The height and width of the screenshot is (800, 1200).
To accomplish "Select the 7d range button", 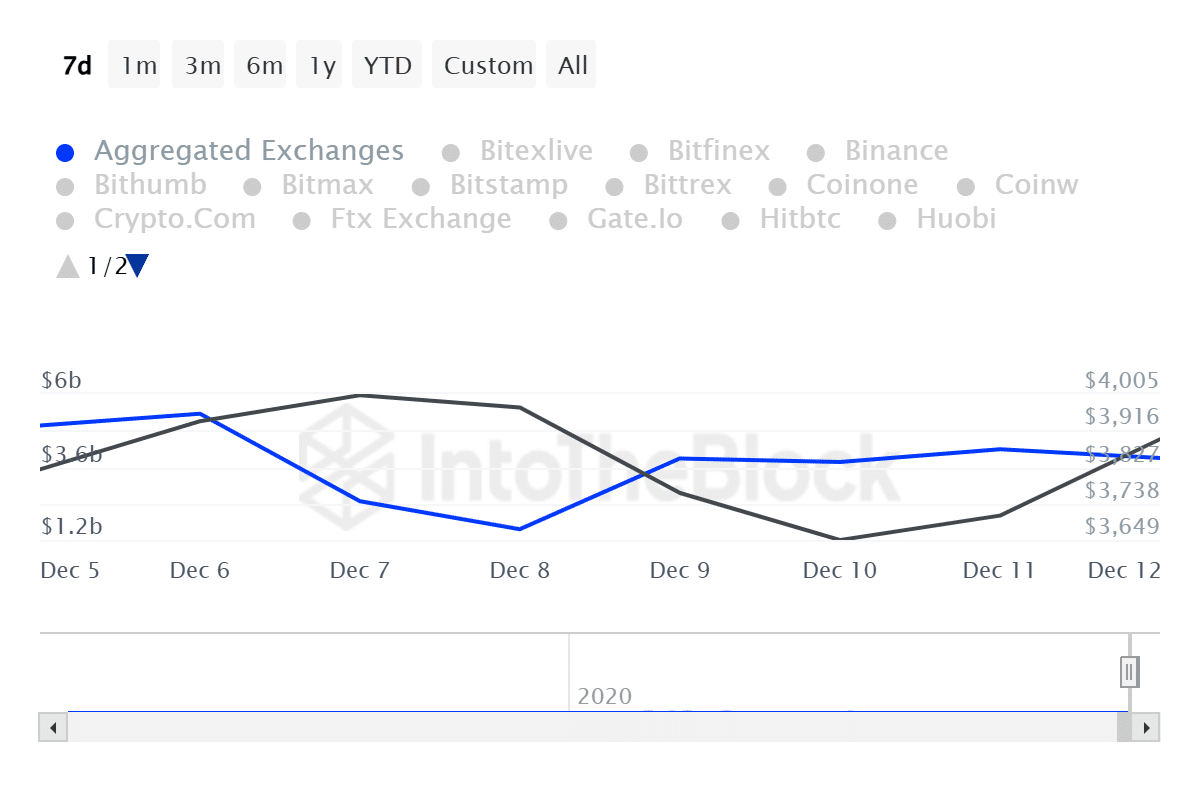I will pos(77,66).
